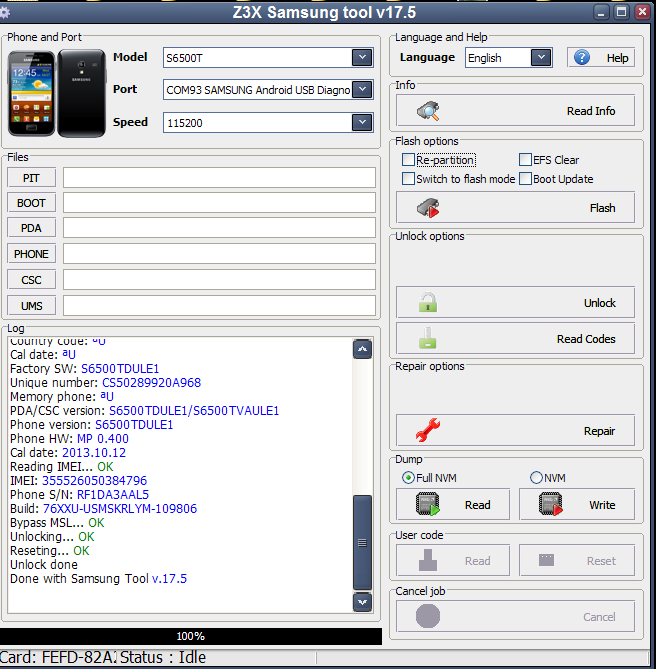The width and height of the screenshot is (656, 669).
Task: Click the BOOT file button
Action: click(32, 203)
